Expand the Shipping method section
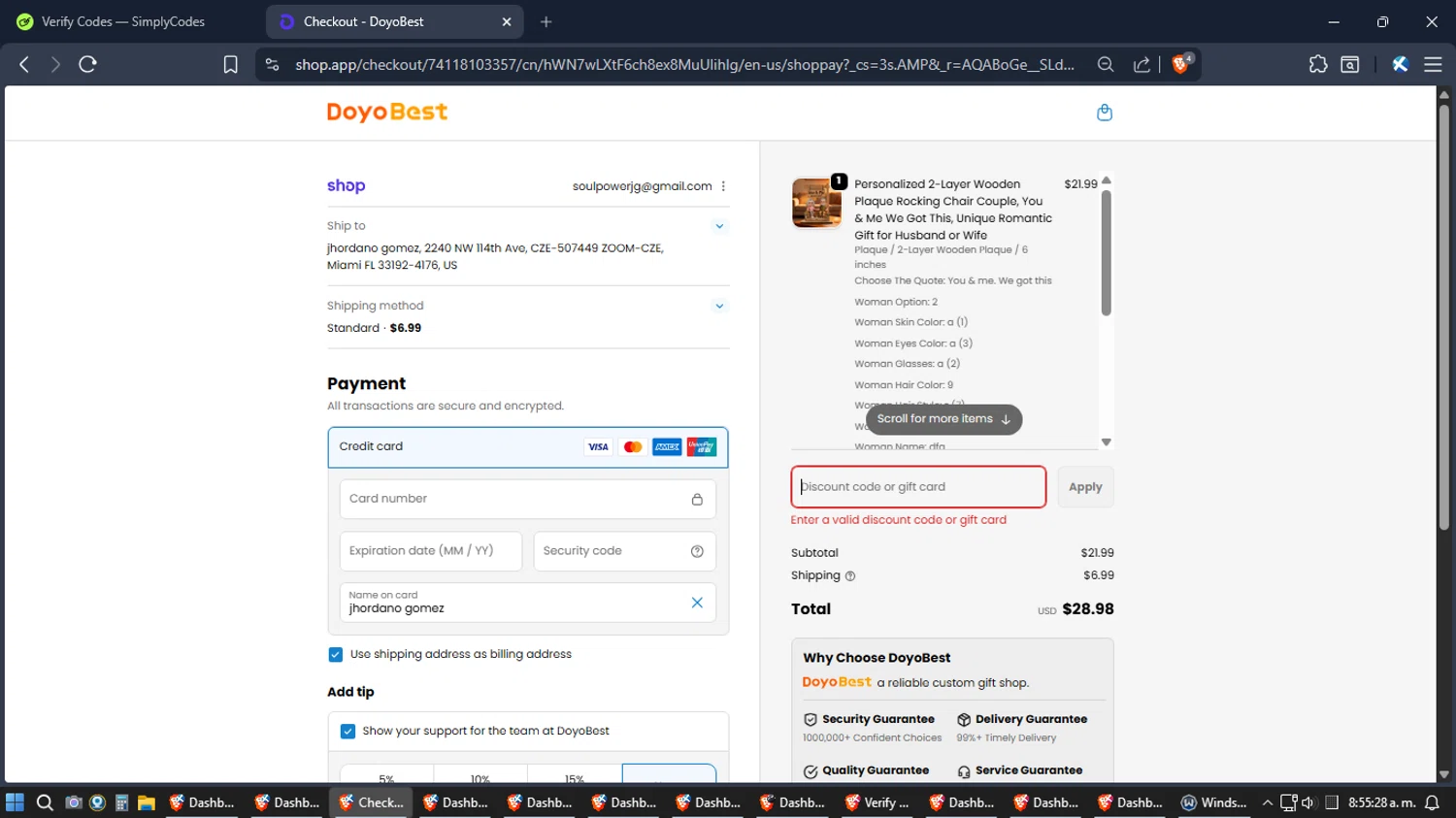This screenshot has width=1456, height=818. click(719, 306)
